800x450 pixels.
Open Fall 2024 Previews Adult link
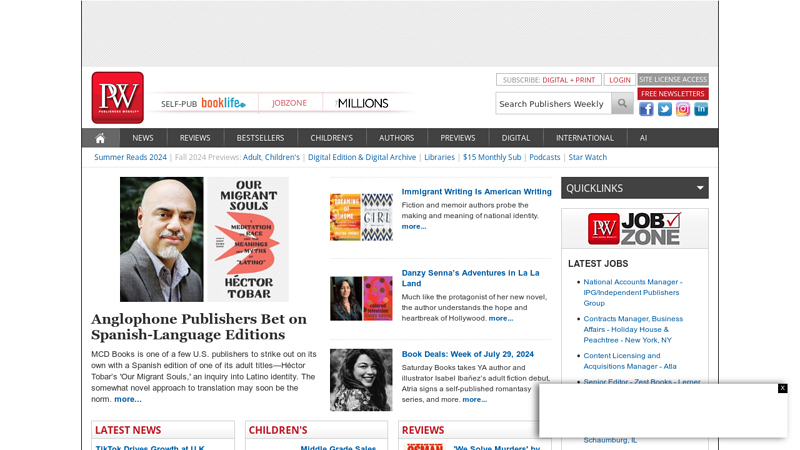click(252, 157)
